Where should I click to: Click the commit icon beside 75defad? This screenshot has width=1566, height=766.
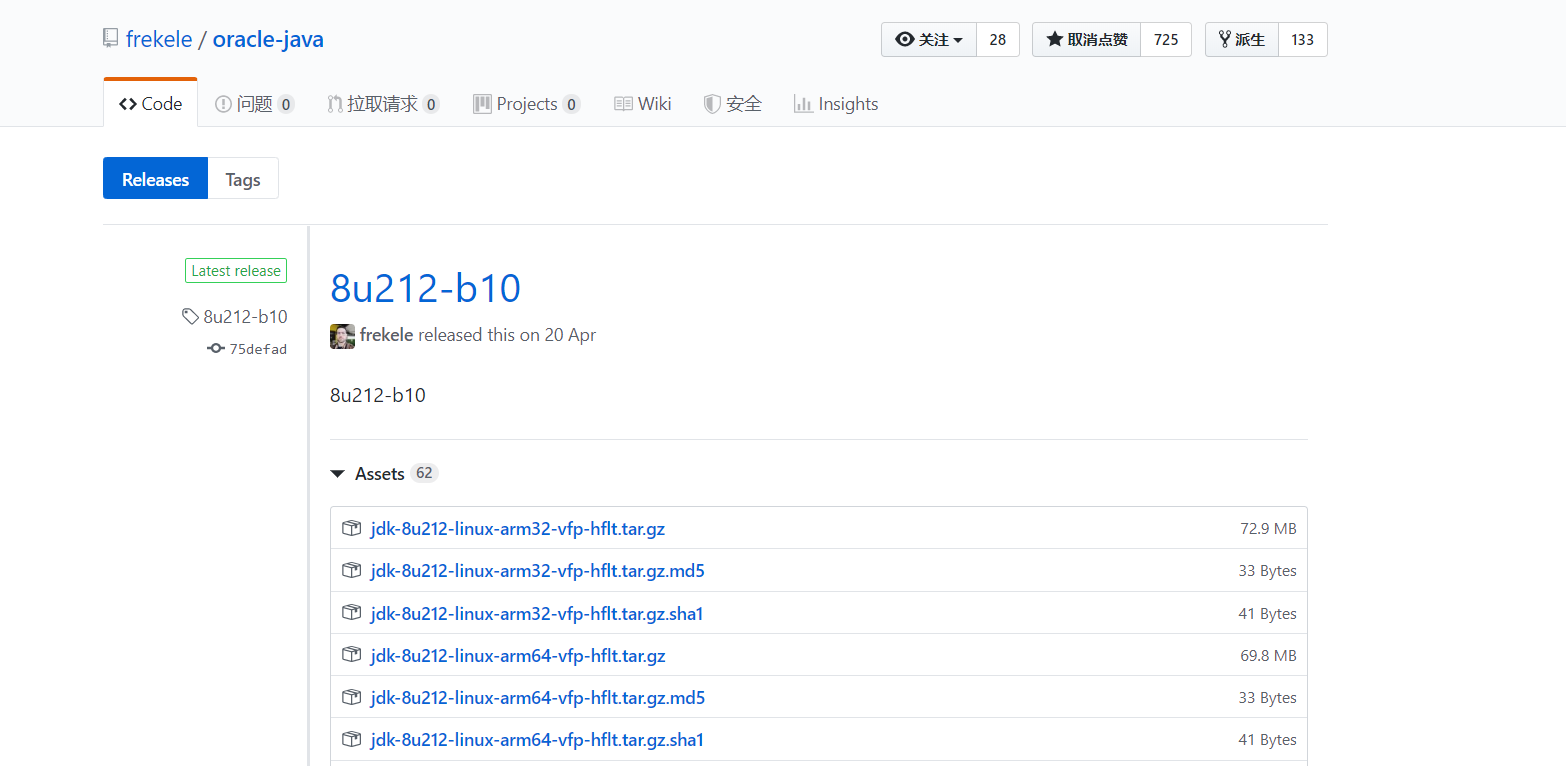click(215, 348)
